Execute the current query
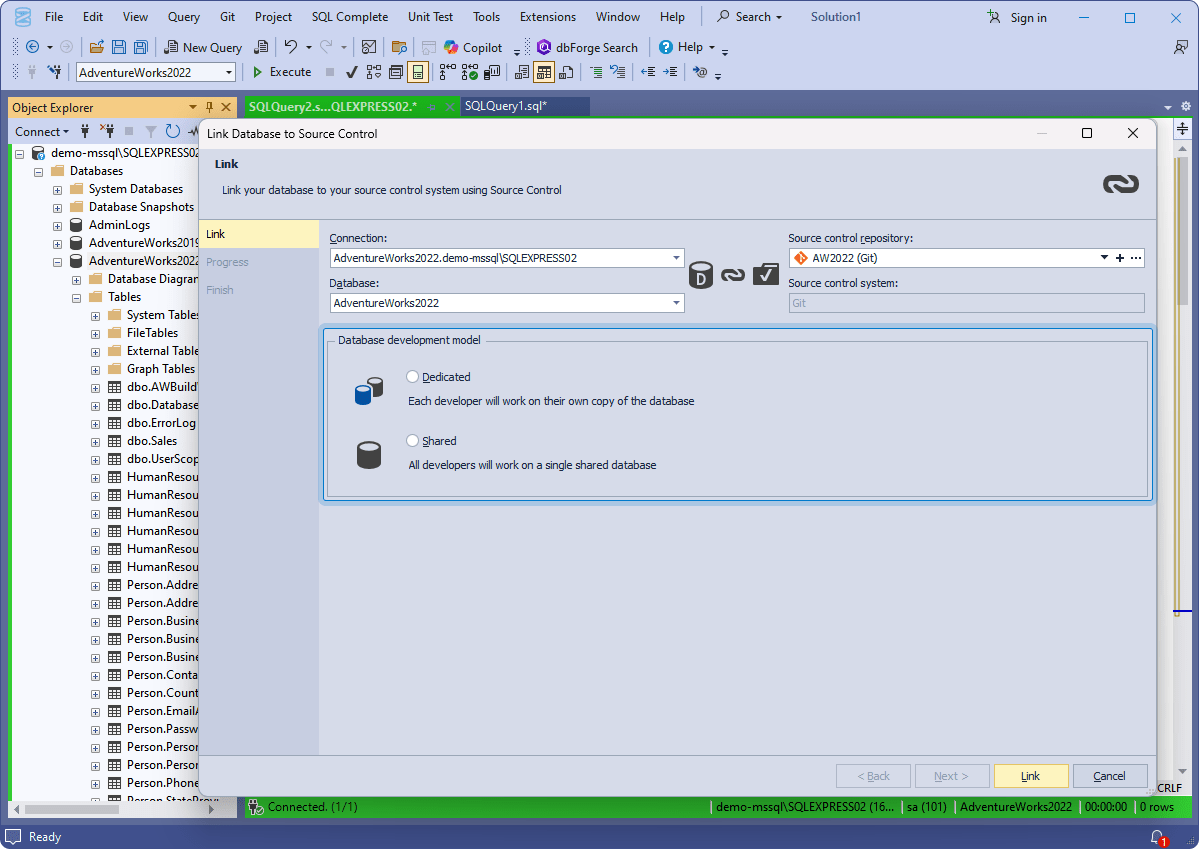This screenshot has height=849, width=1199. point(281,71)
